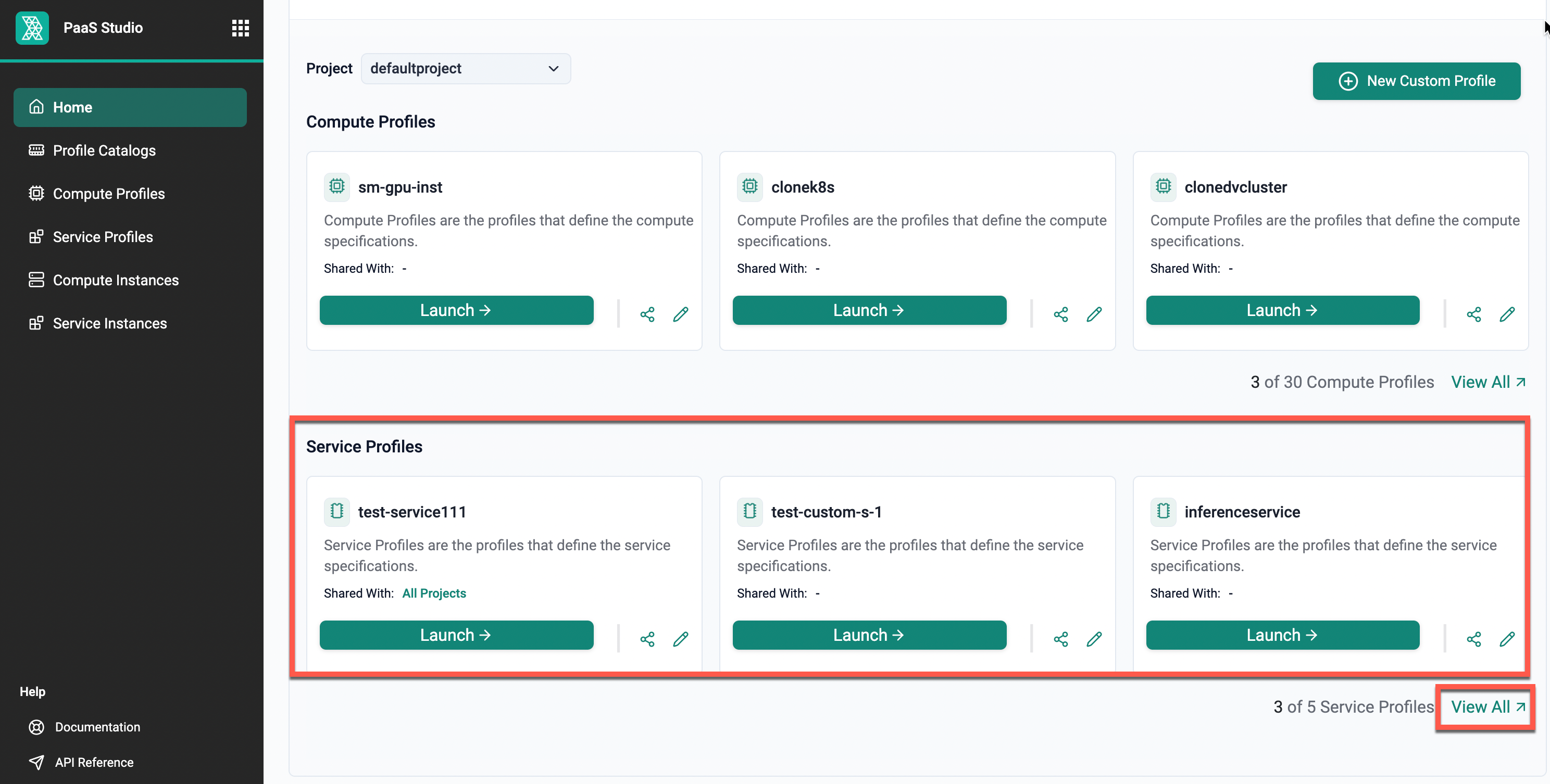Share the clonek8s profile
Image resolution: width=1550 pixels, height=784 pixels.
1061,314
